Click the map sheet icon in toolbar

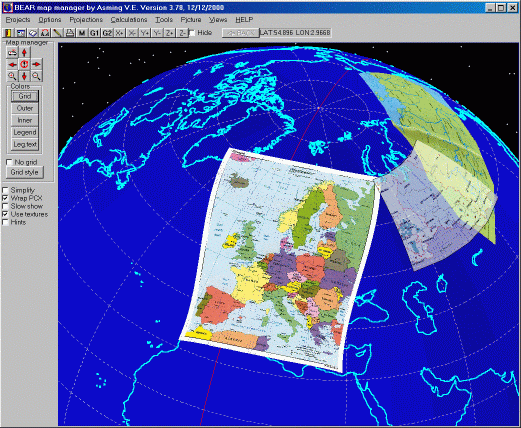click(x=33, y=33)
